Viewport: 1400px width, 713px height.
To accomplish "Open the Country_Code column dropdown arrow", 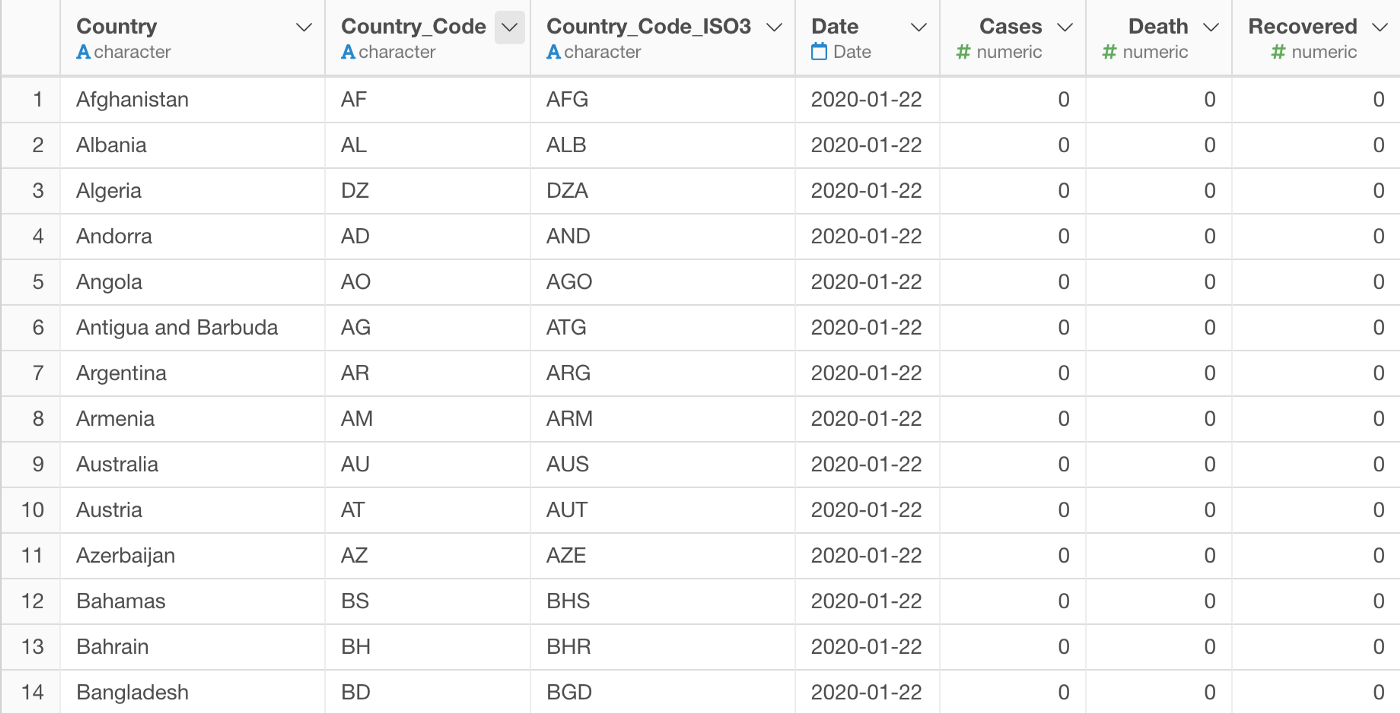I will tap(510, 28).
